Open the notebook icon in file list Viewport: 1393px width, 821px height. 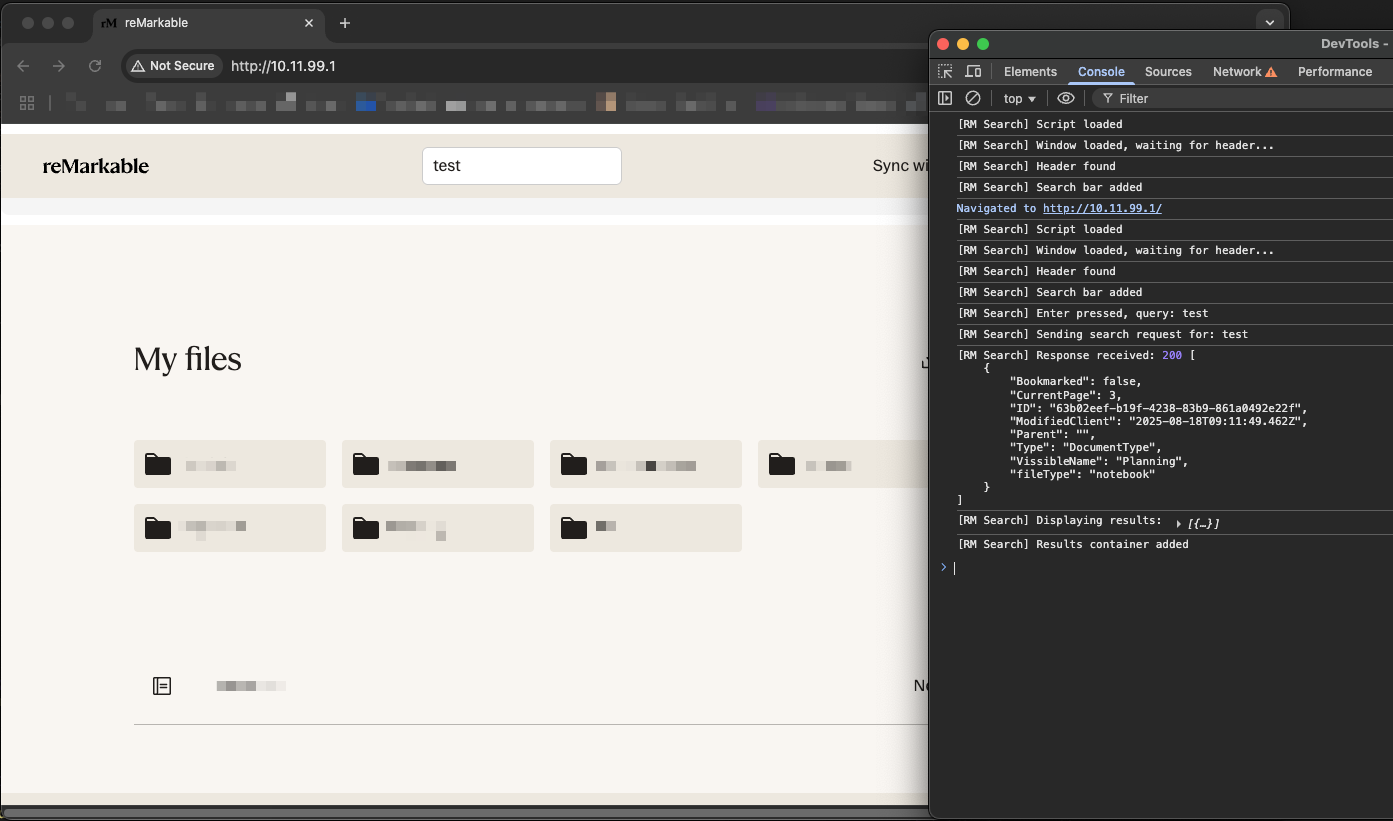pyautogui.click(x=162, y=686)
